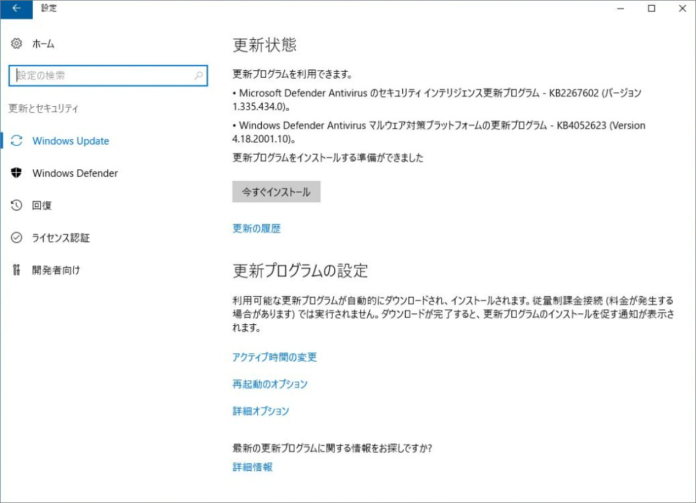Click the Windows Defender shield icon
This screenshot has width=696, height=503.
[x=16, y=173]
